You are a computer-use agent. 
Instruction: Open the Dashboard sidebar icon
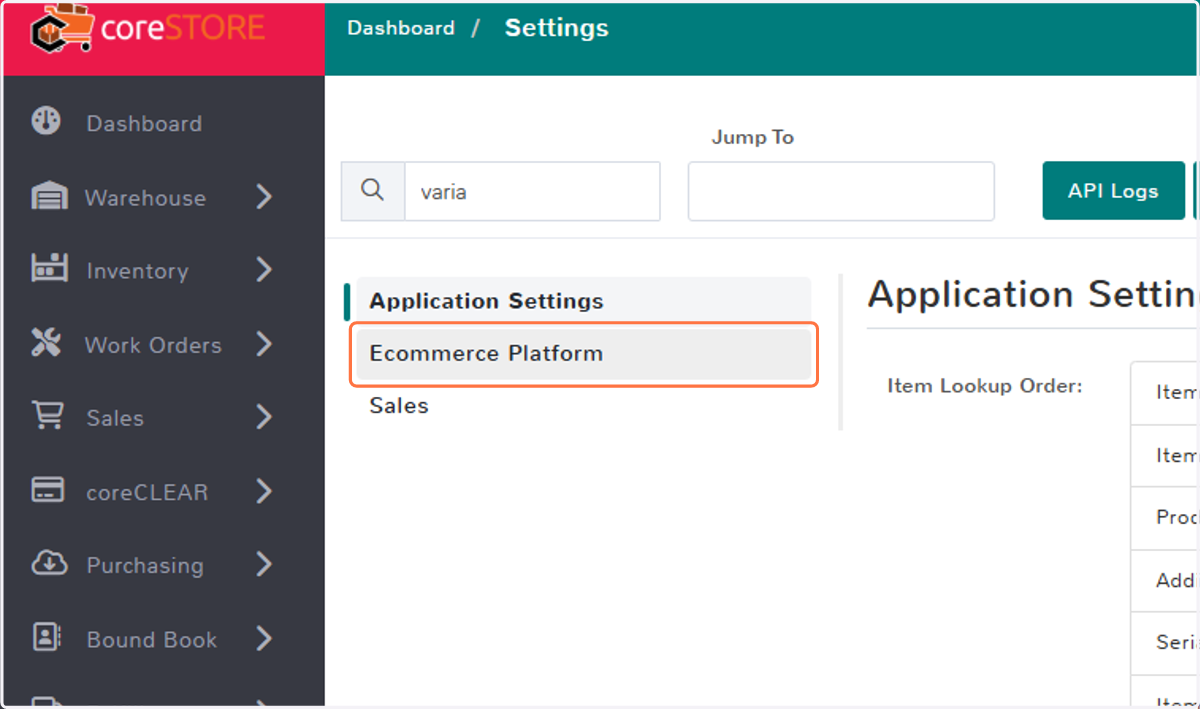point(47,122)
